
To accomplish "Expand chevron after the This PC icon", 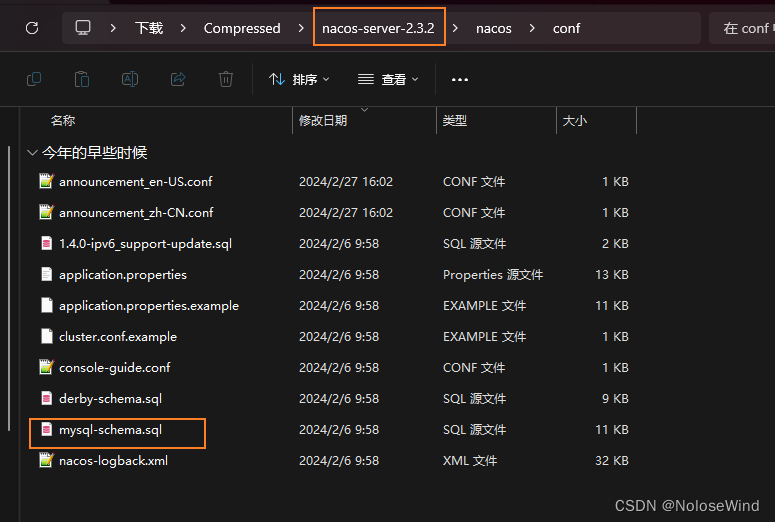I will 113,28.
